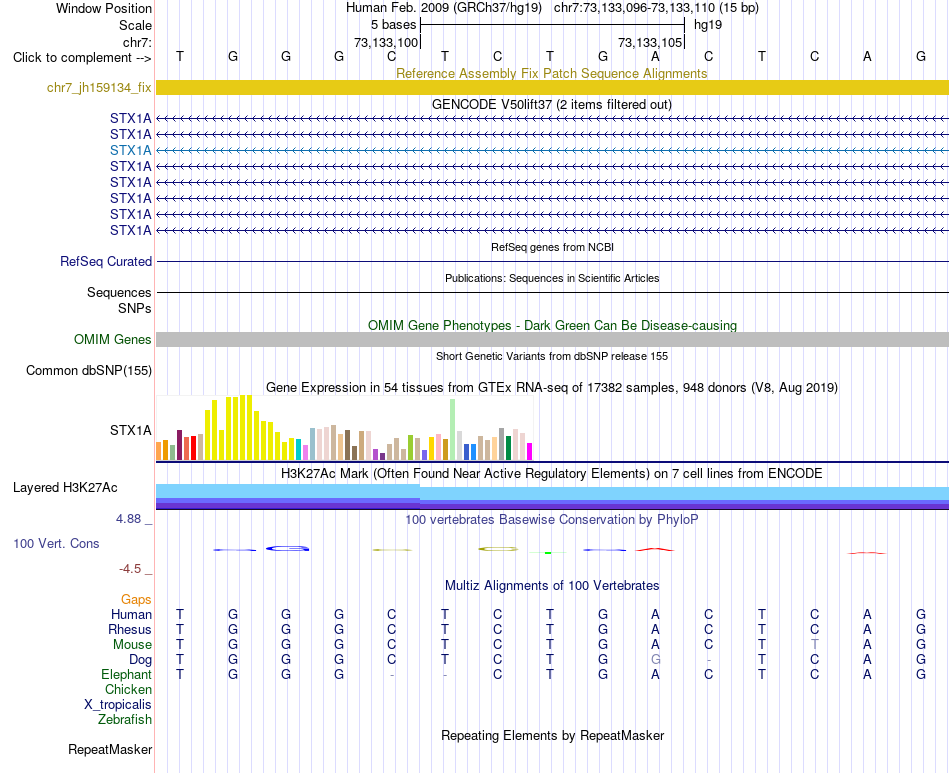
Task: Click the gray OMIM Genes bar
Action: [552, 339]
